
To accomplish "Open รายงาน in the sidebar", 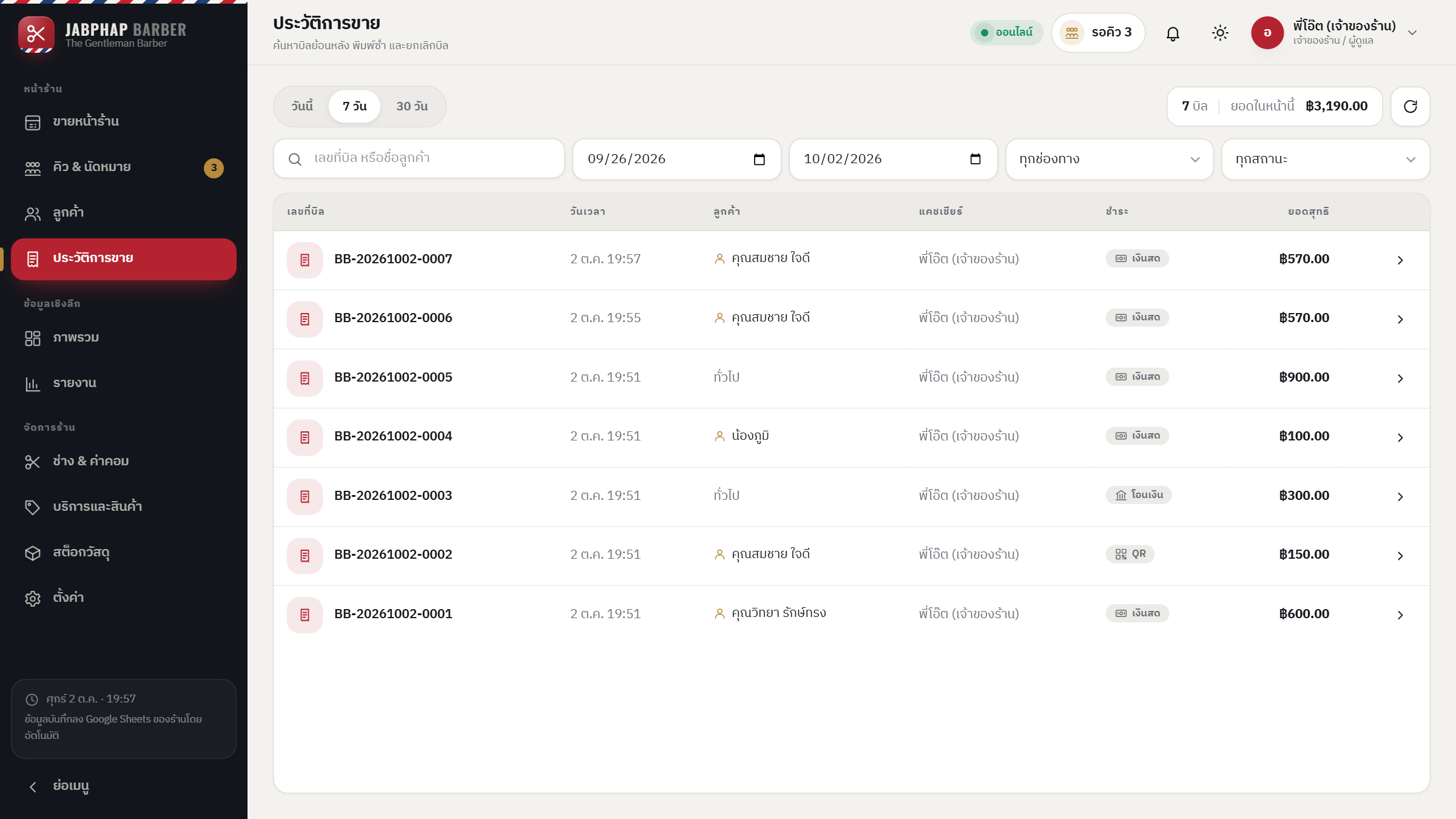I will pos(124,383).
